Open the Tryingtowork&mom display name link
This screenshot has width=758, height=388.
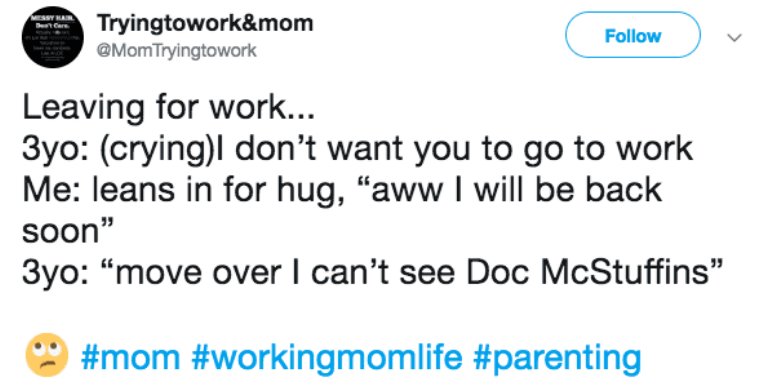coord(205,23)
